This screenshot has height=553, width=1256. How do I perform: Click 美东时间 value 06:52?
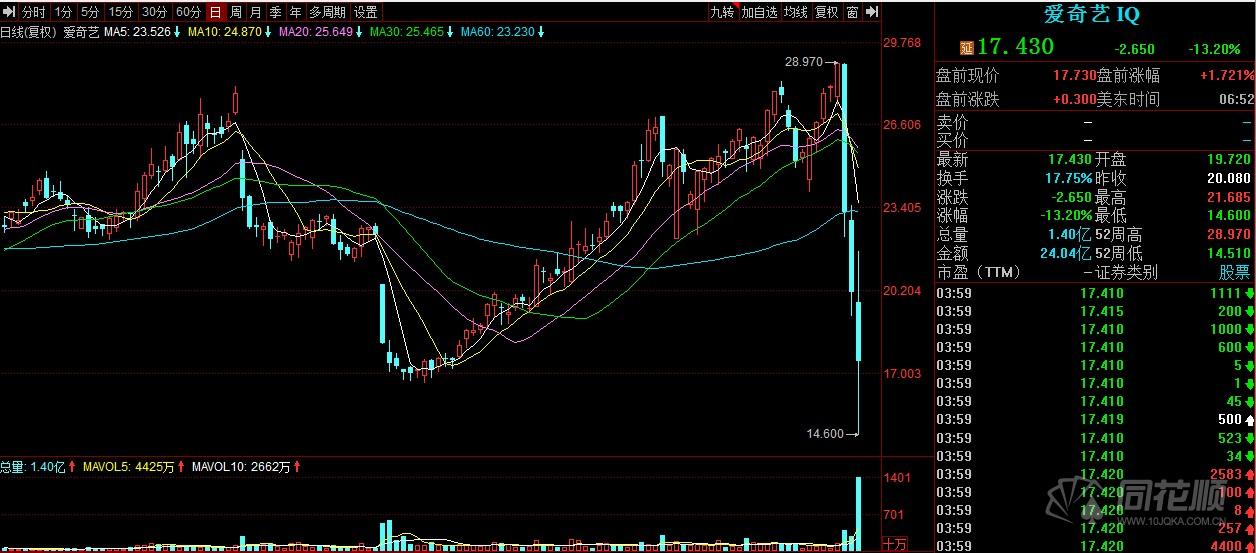click(x=1237, y=99)
